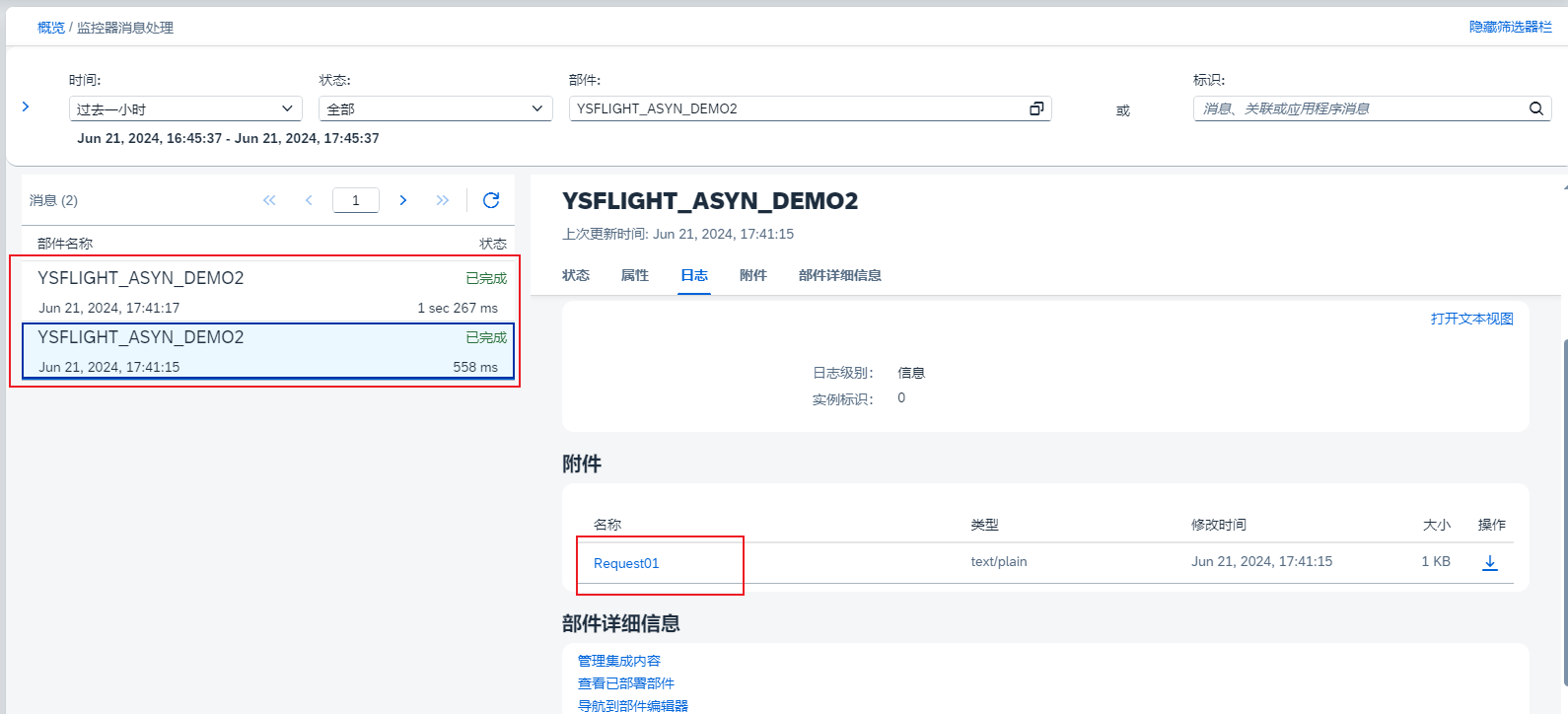Click the 修改时间 column header
Image resolution: width=1568 pixels, height=714 pixels.
(1219, 525)
